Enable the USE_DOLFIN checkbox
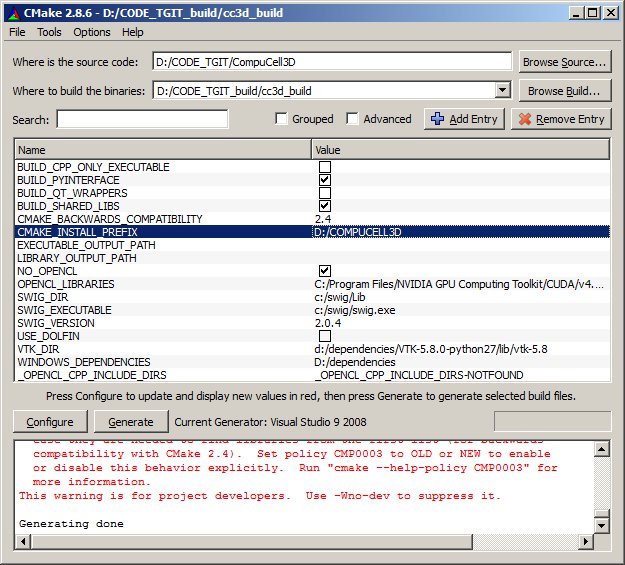625x565 pixels. coord(325,336)
